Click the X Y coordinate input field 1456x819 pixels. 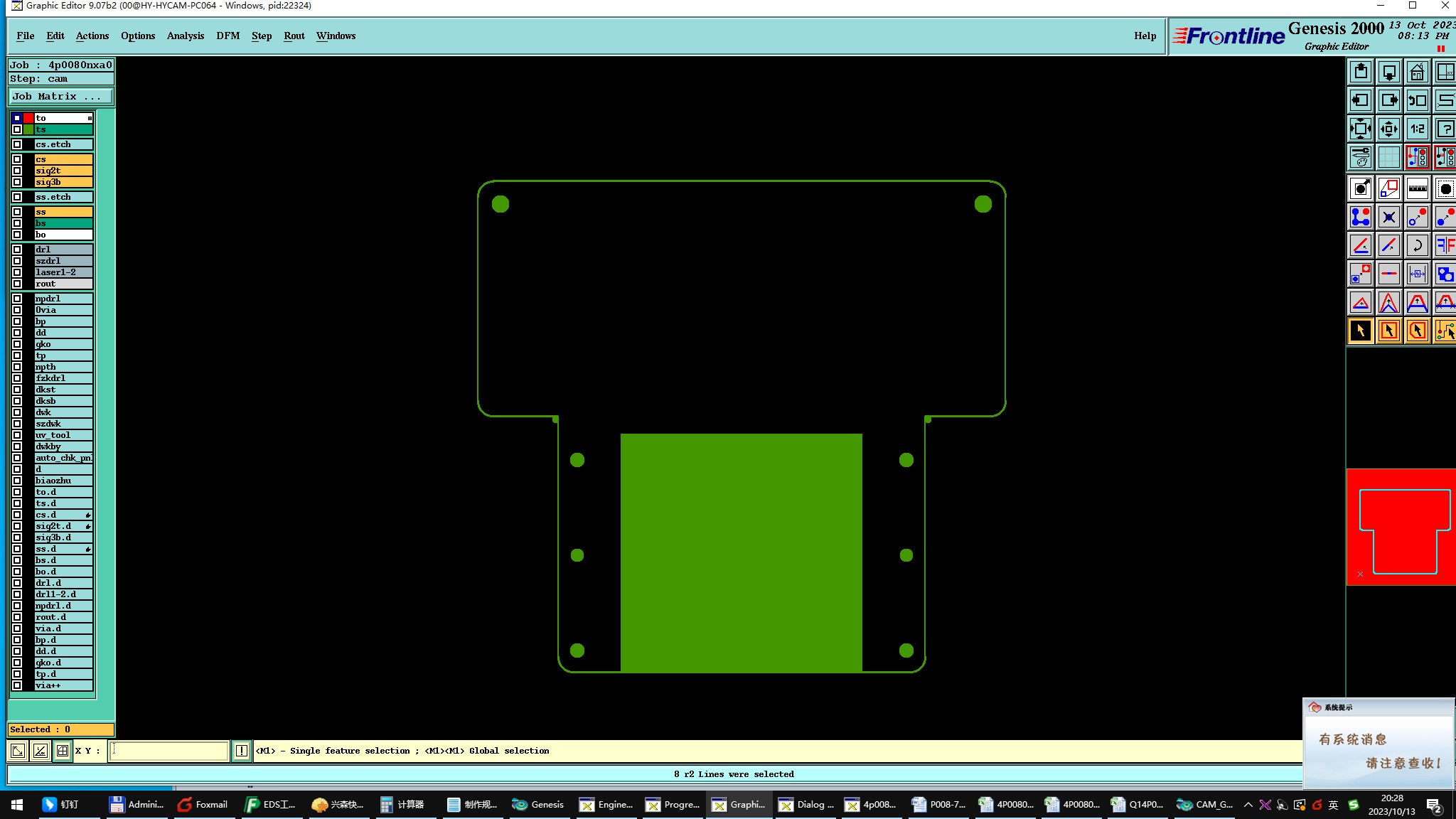(169, 751)
